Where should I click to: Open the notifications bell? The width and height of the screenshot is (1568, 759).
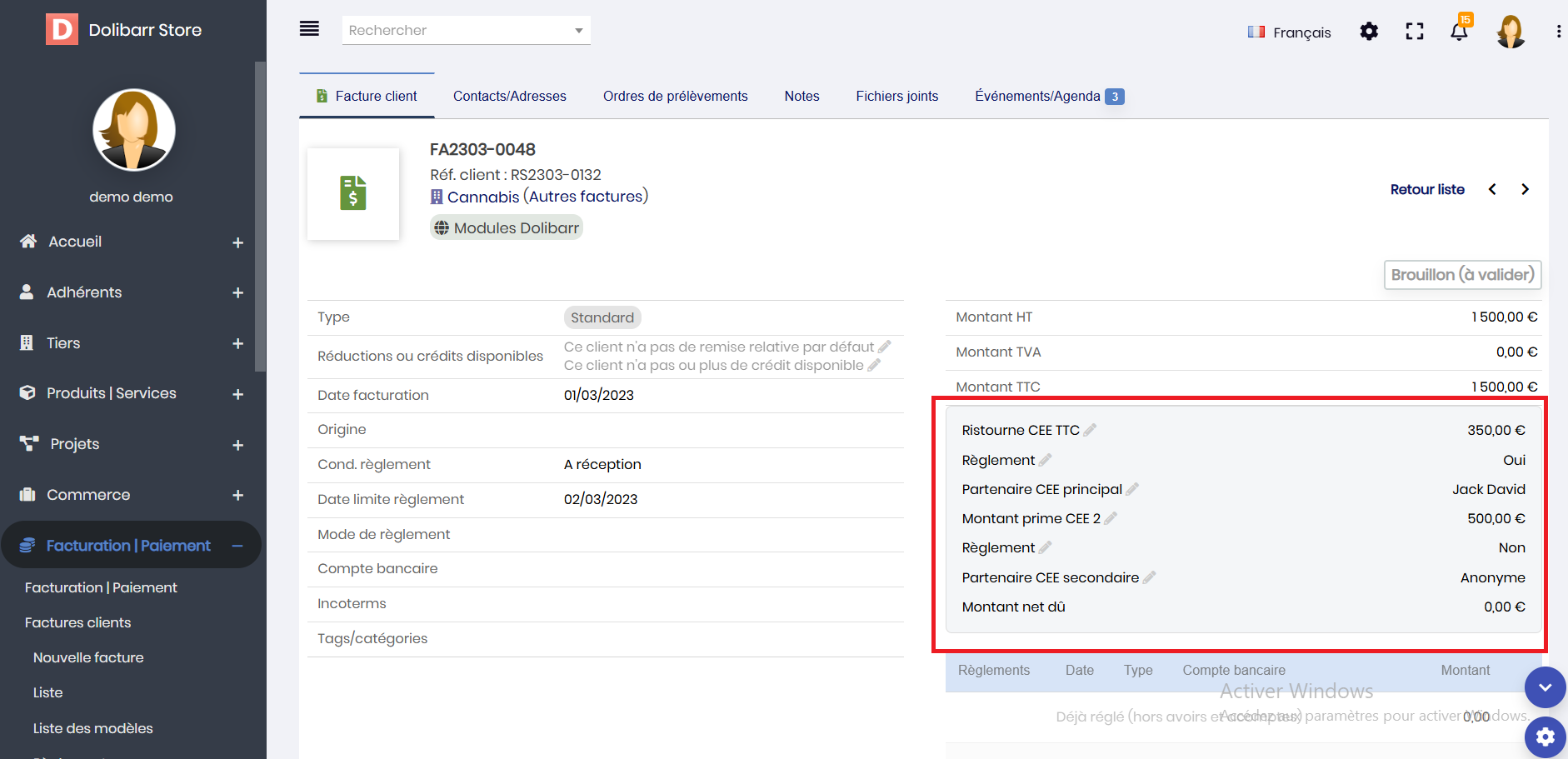click(x=1459, y=32)
